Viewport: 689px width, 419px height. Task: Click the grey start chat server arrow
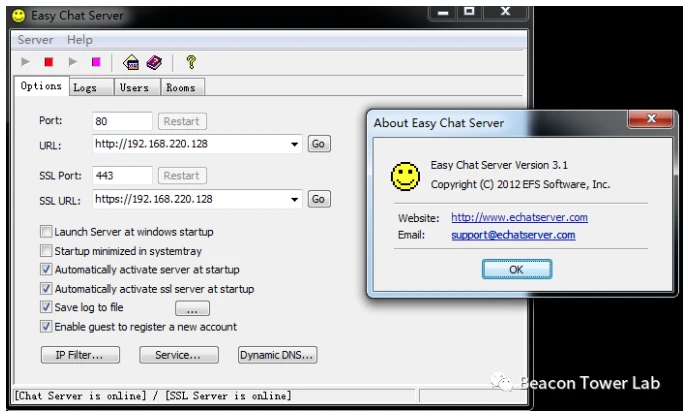(25, 62)
